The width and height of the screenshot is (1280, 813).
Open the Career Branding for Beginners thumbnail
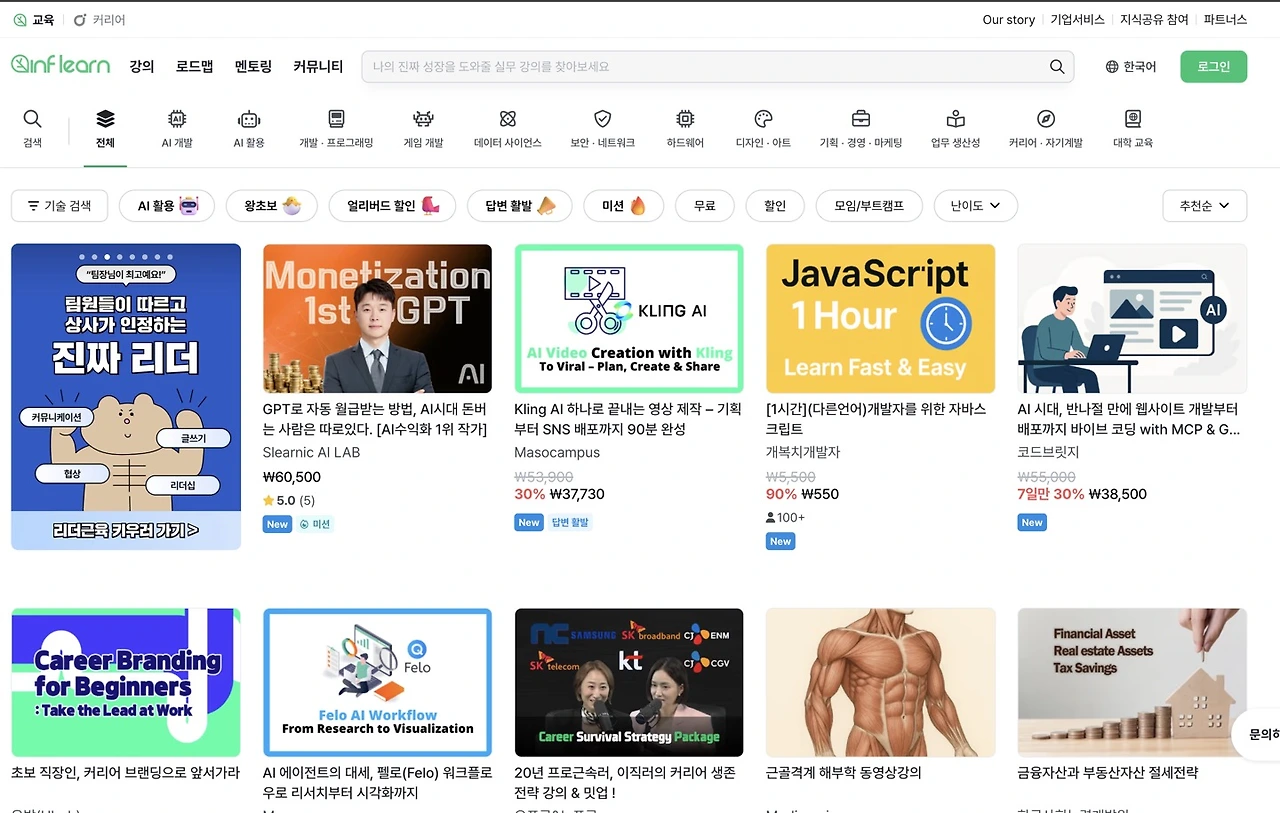126,683
